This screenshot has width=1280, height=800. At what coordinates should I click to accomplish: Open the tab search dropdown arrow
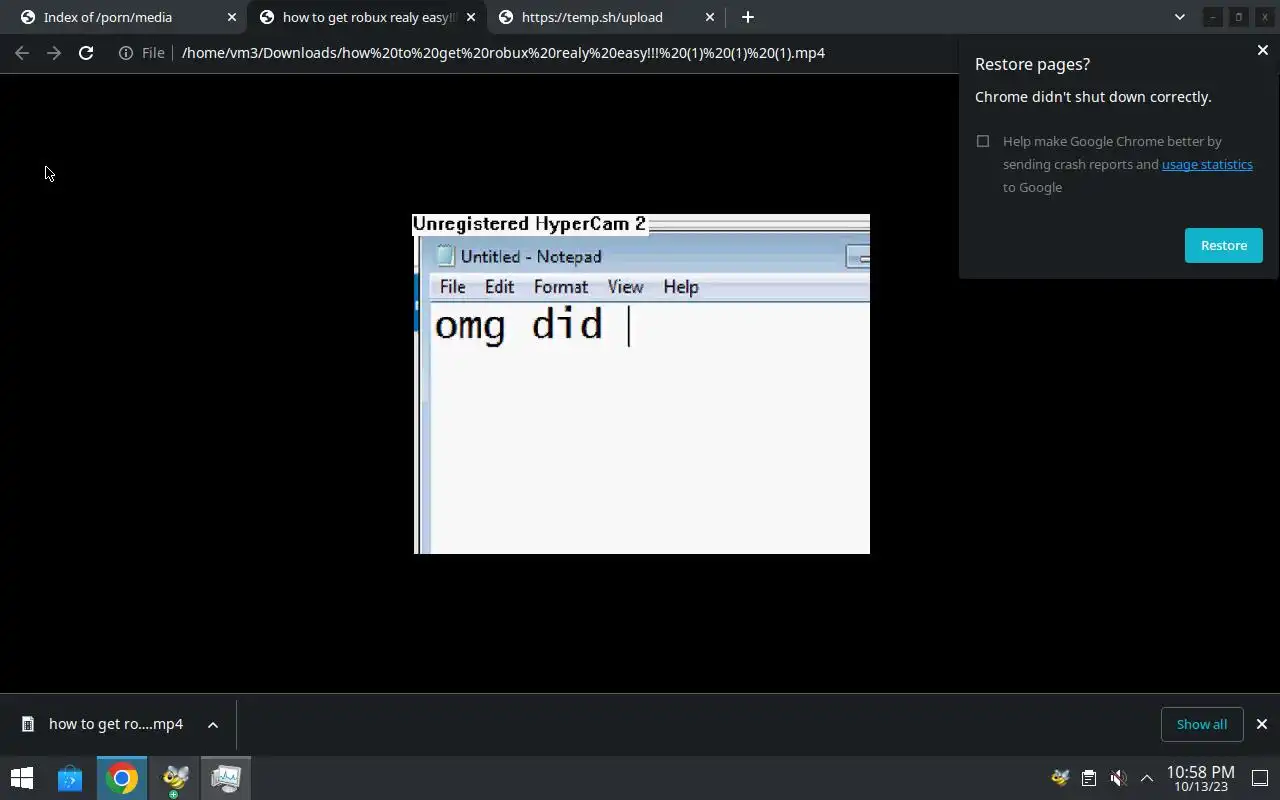point(1180,17)
